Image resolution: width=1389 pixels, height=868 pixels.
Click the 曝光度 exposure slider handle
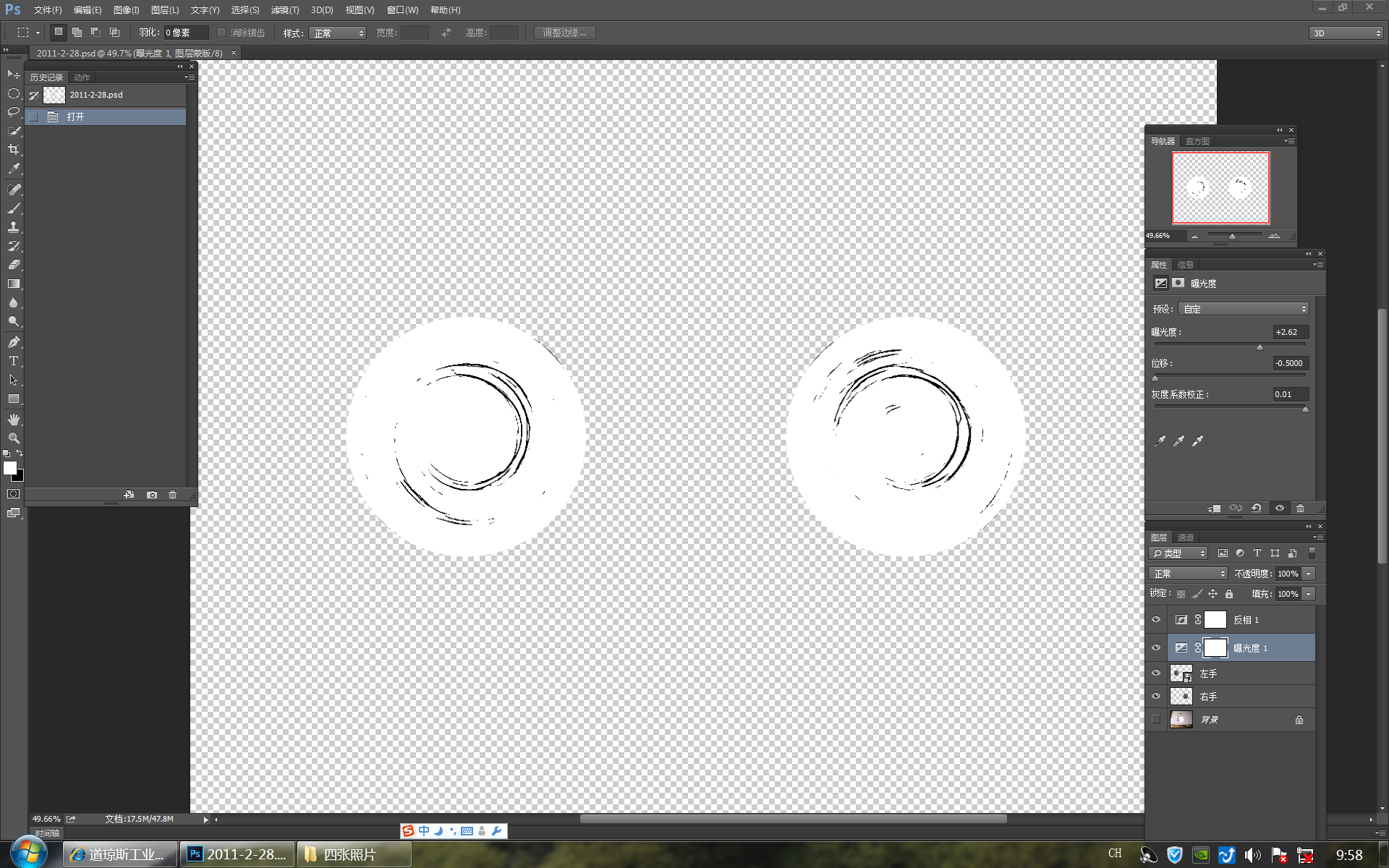coord(1260,347)
